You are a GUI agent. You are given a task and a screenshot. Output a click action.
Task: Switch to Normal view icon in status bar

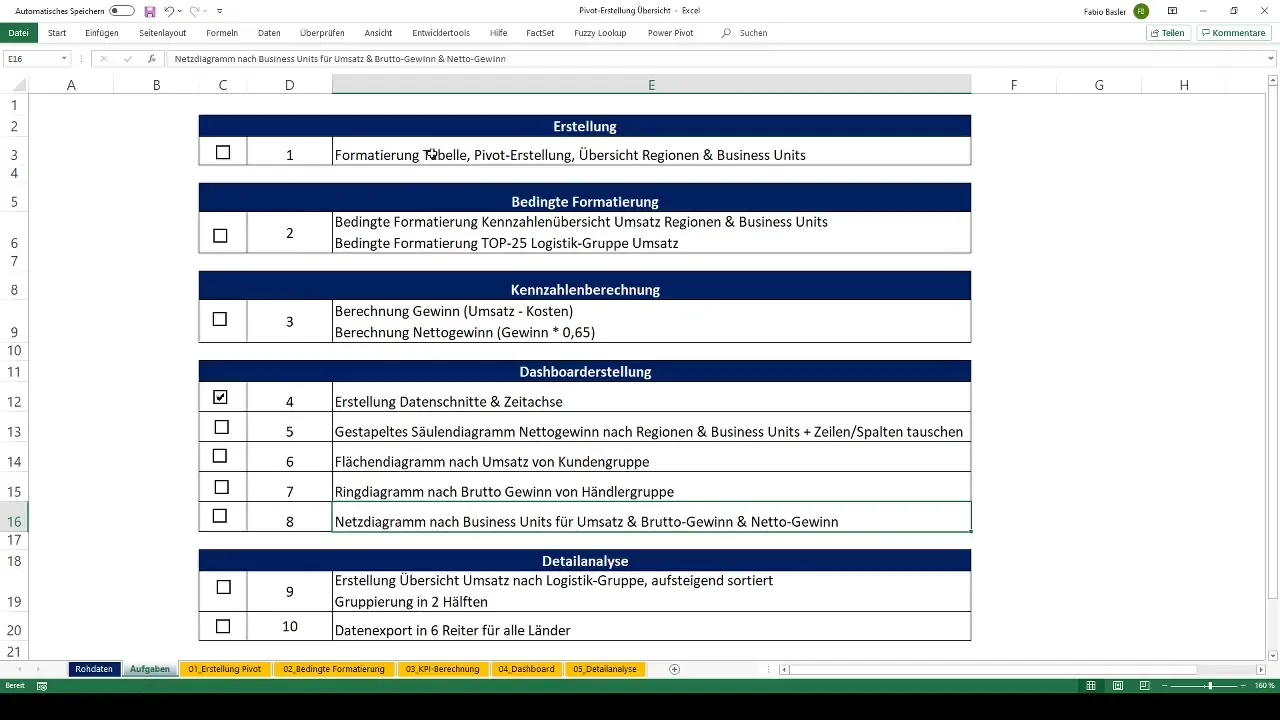click(1092, 686)
